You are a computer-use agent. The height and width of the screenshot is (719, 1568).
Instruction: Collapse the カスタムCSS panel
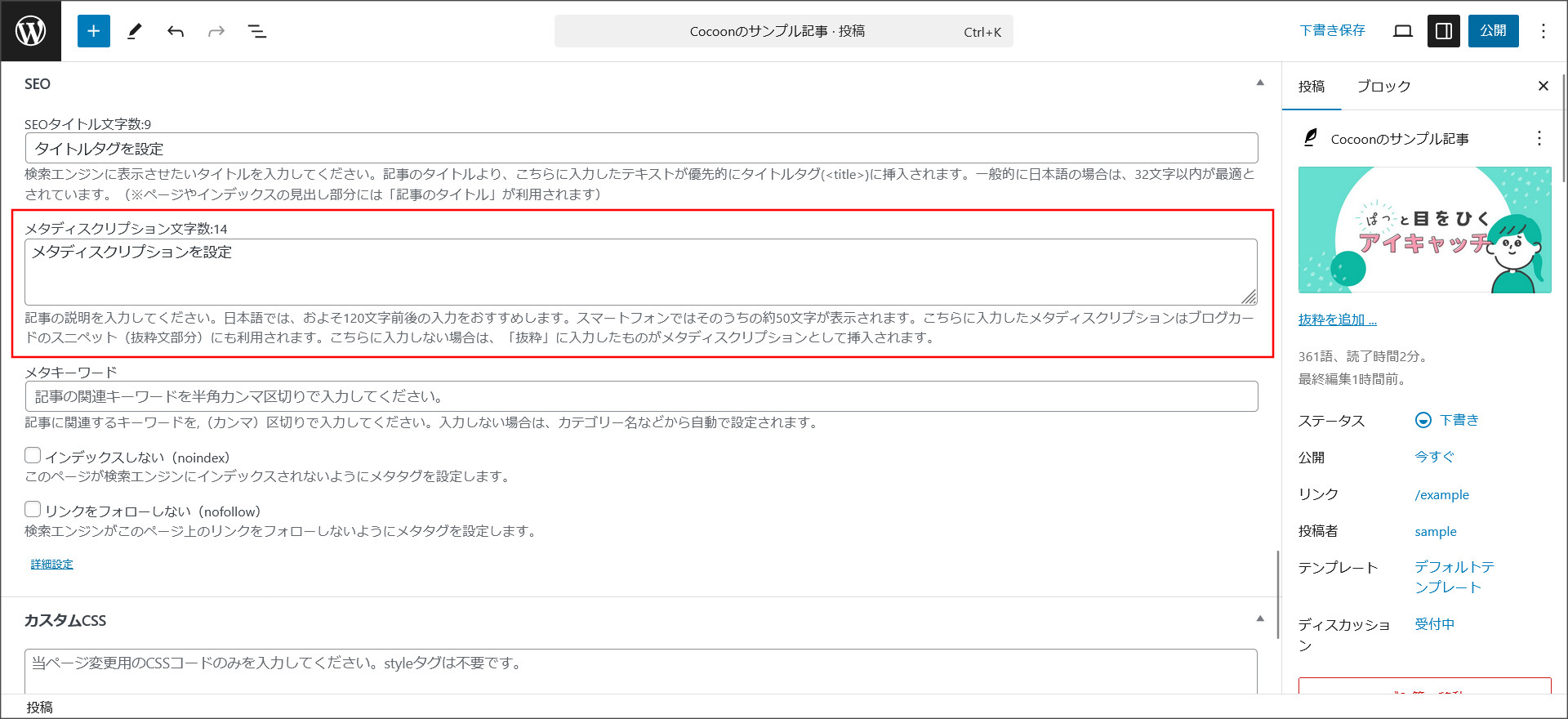pyautogui.click(x=1260, y=619)
